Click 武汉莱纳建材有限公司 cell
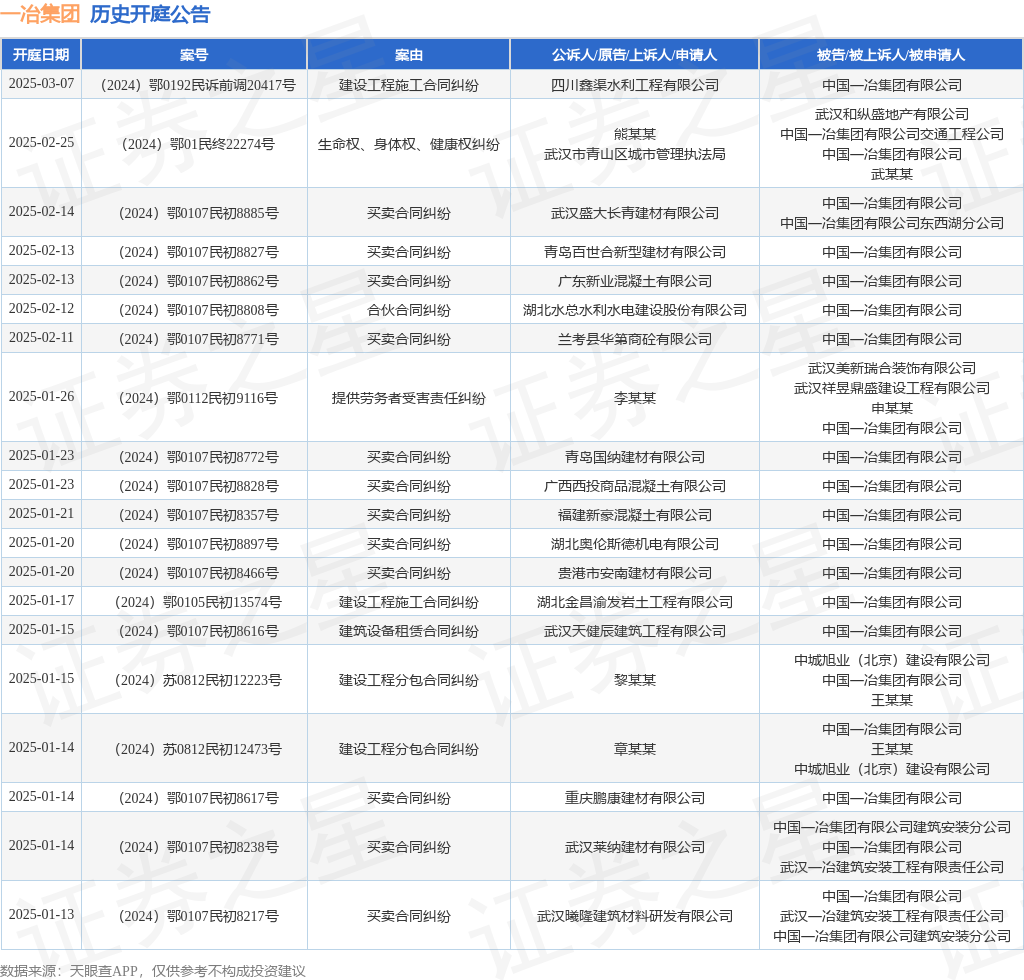The height and width of the screenshot is (980, 1024). tap(634, 847)
